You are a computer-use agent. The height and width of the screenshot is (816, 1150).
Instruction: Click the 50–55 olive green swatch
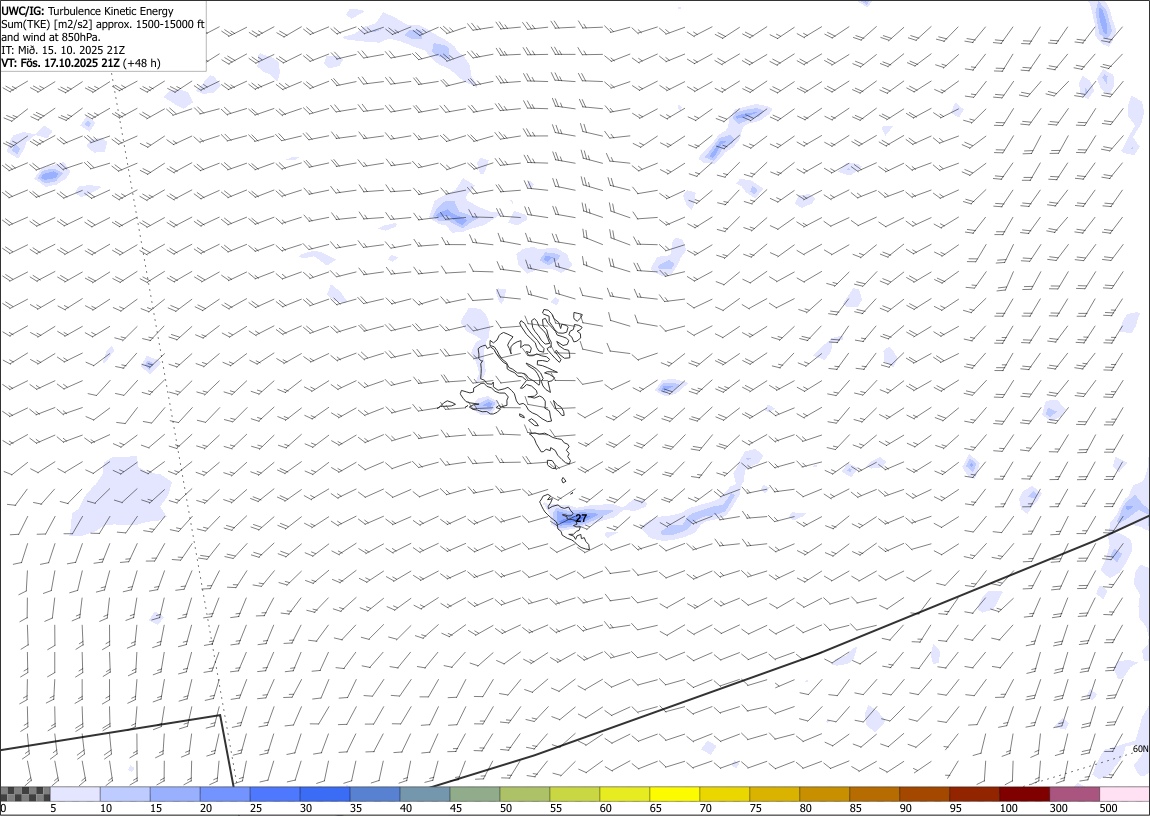coord(524,794)
